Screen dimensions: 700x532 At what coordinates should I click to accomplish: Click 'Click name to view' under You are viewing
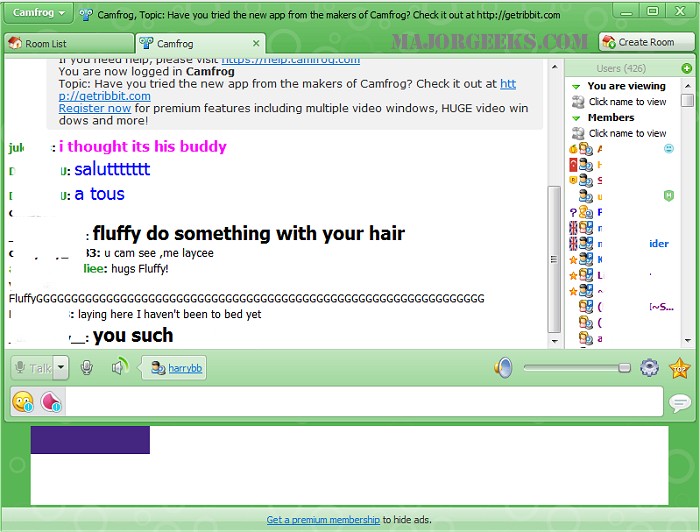tap(627, 102)
